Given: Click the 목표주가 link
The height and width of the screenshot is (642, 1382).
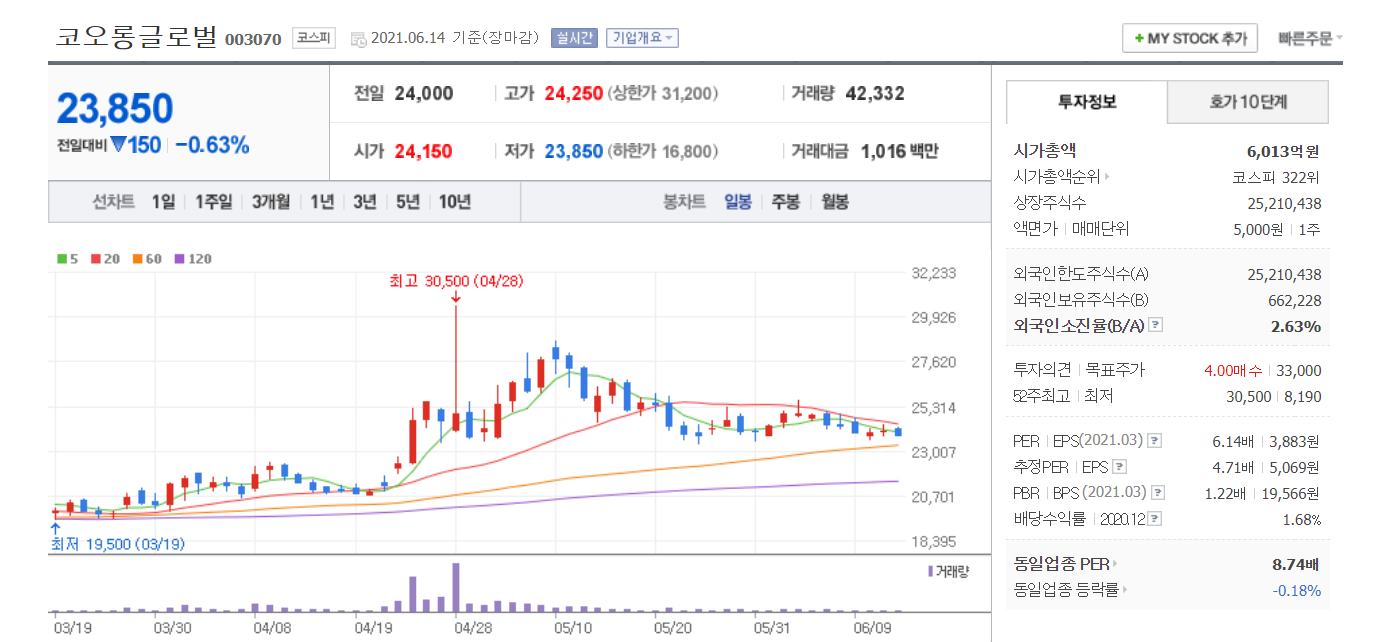Looking at the screenshot, I should (1115, 370).
